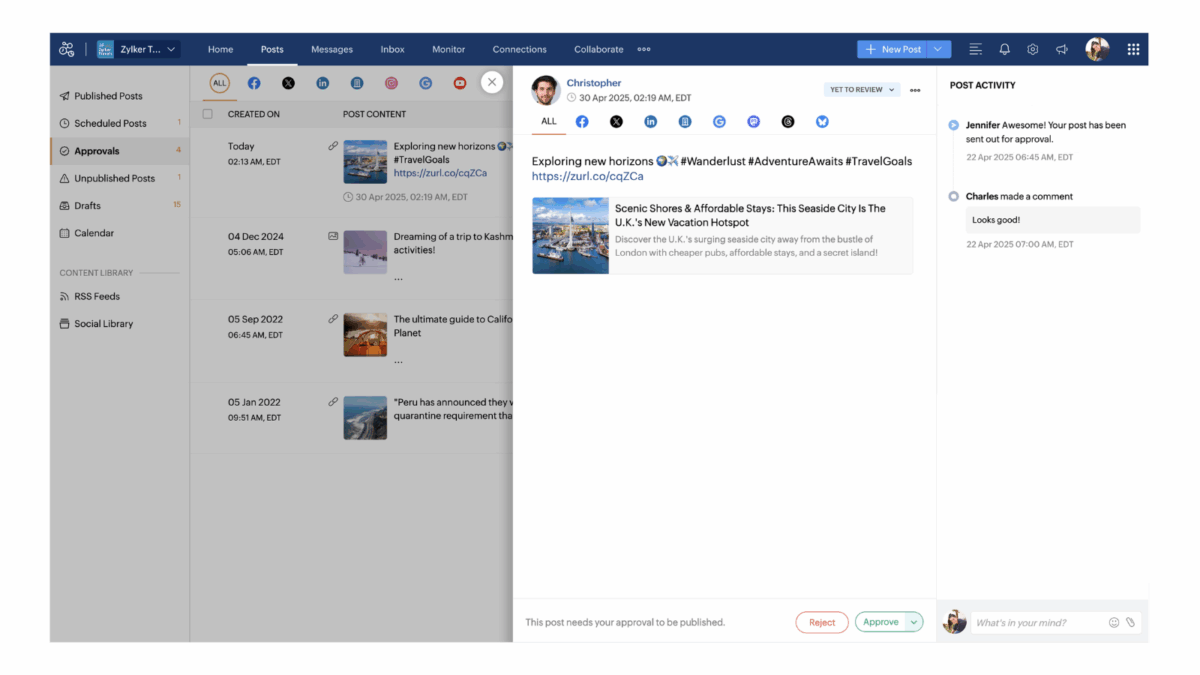Image resolution: width=1200 pixels, height=675 pixels.
Task: Select the ALL filter in posts list
Action: coord(220,83)
